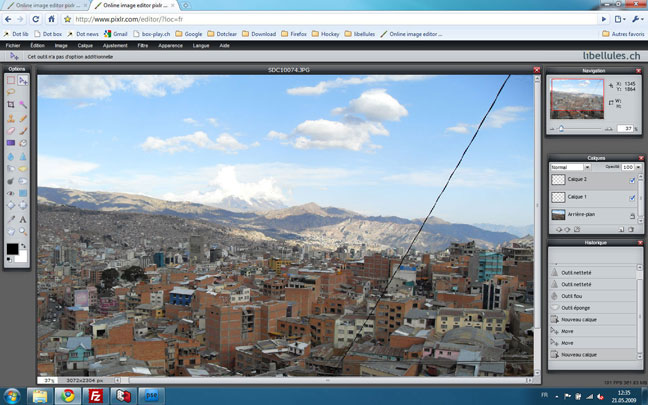Open Chrome's page menu dropdown
The height and width of the screenshot is (405, 648).
click(x=620, y=19)
